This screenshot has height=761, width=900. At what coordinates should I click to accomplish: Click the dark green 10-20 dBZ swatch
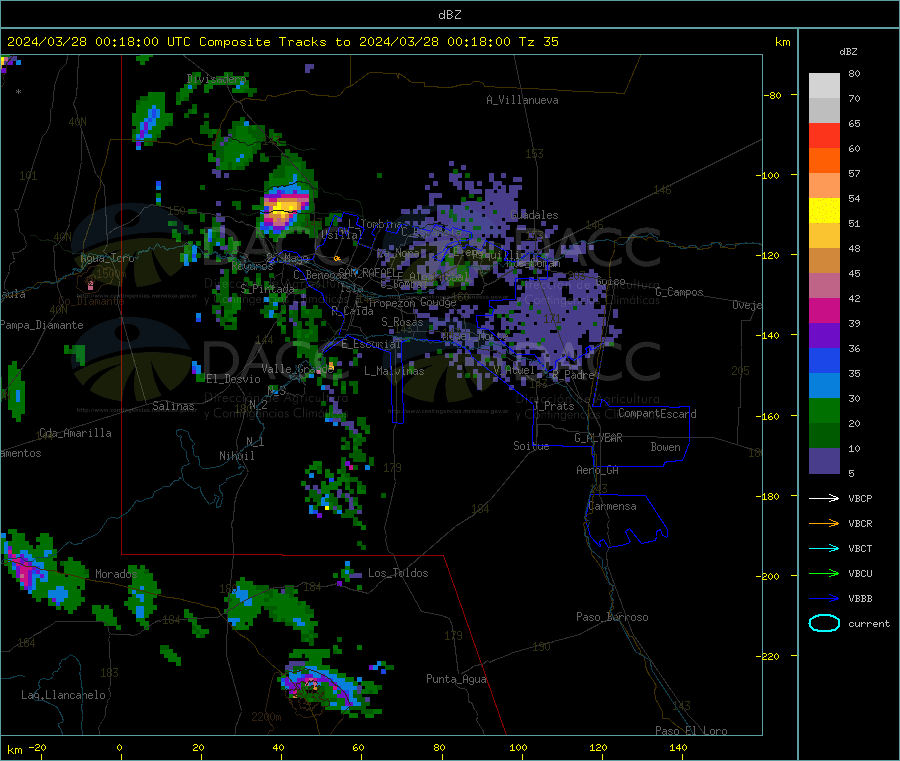(824, 436)
